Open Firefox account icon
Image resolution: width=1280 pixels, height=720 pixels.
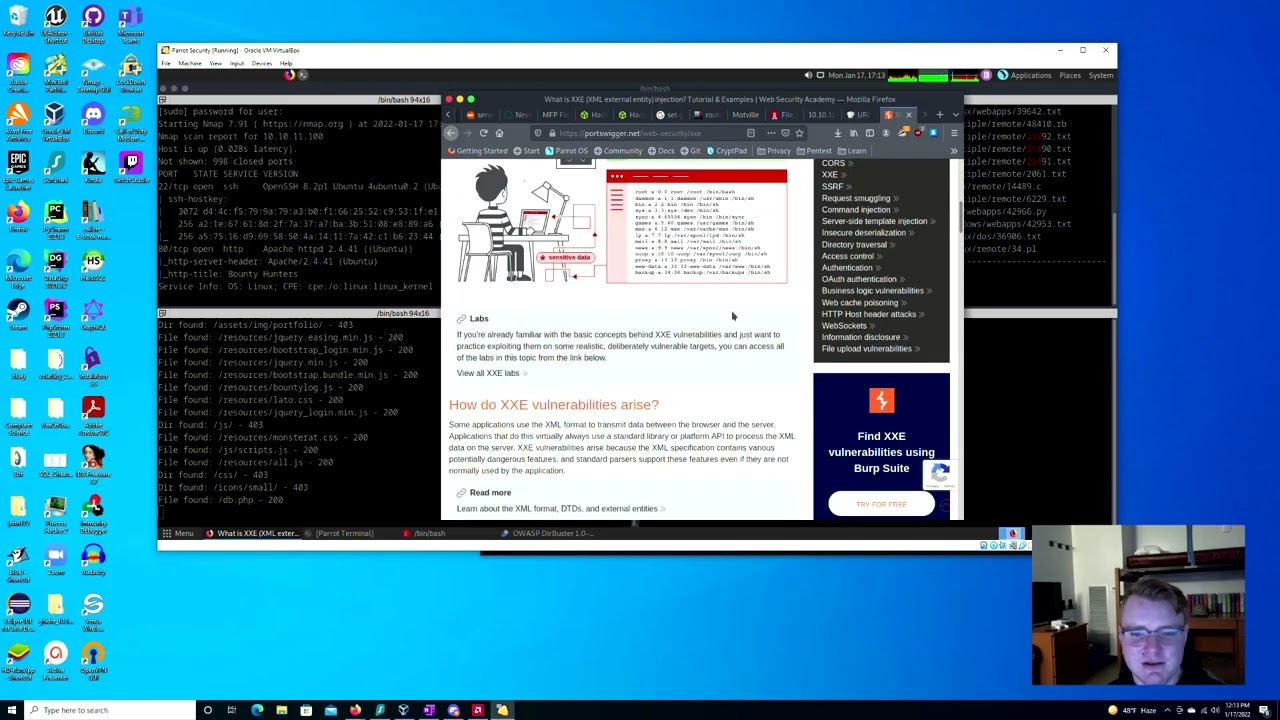point(885,133)
